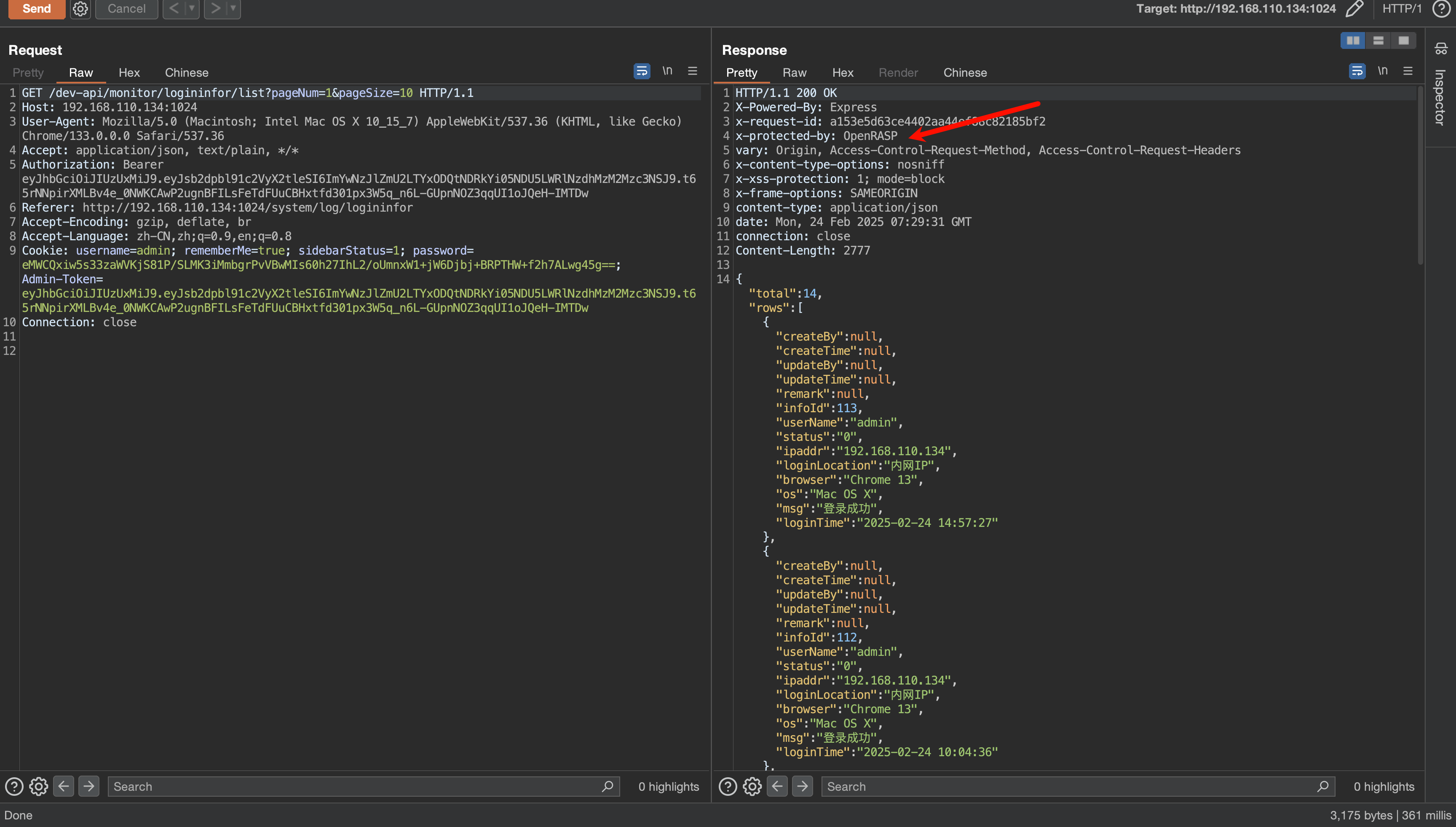This screenshot has height=827, width=1456.
Task: Switch Request view to Hex tab
Action: [x=129, y=72]
